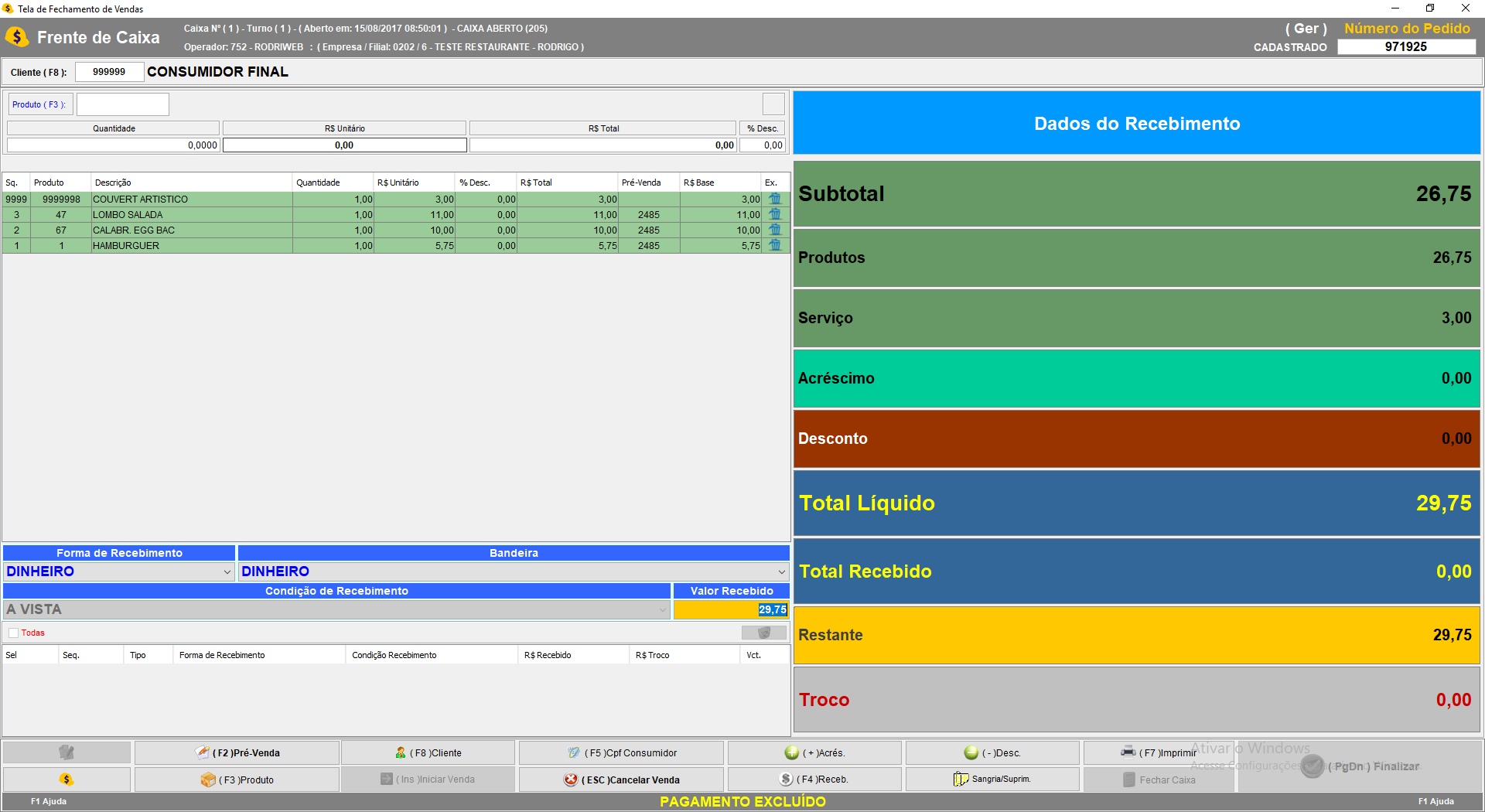Cancel sale with ESC Cancelar Venda
Viewport: 1485px width, 812px height.
621,780
